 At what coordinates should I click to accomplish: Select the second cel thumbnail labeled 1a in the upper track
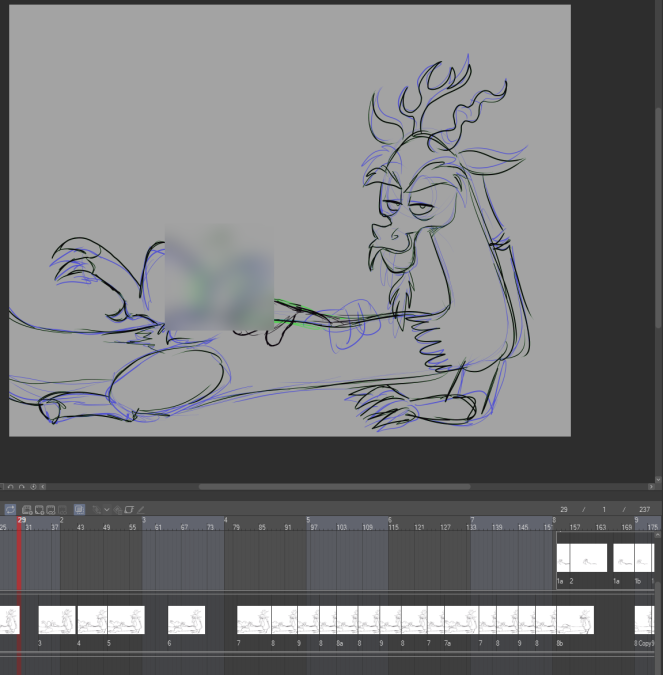tap(623, 558)
